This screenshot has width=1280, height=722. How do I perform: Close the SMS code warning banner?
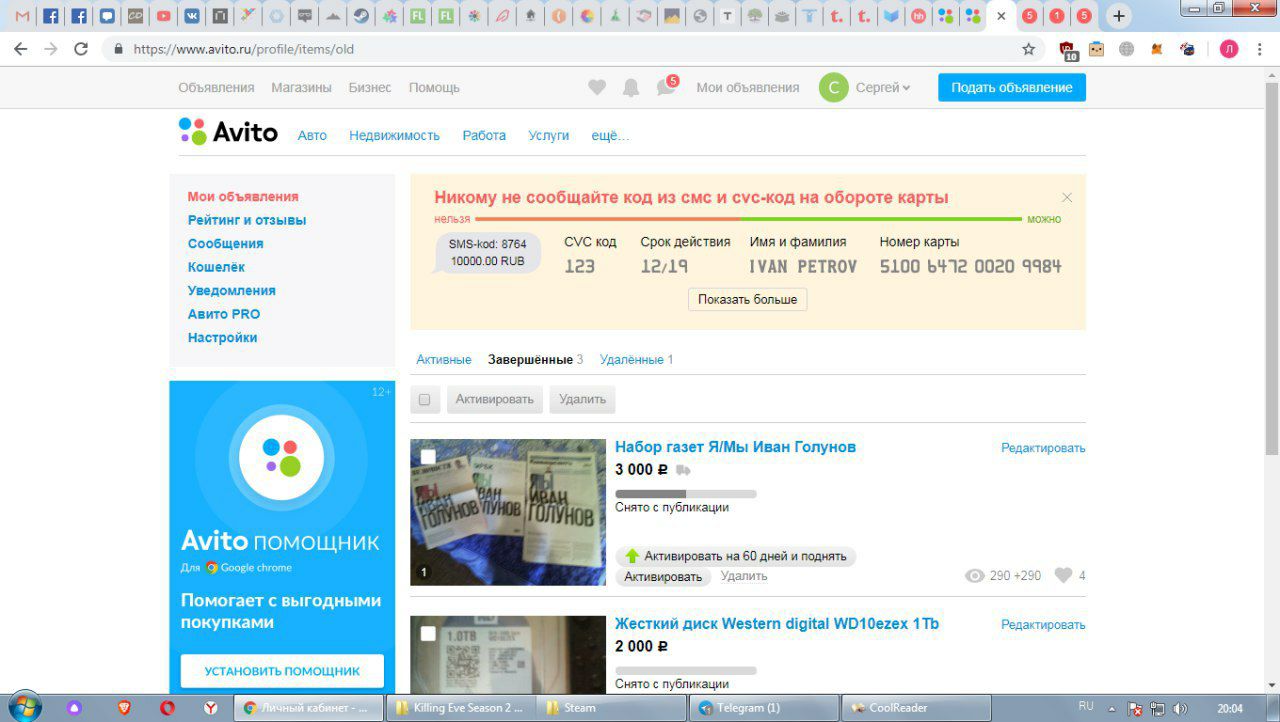click(1067, 198)
